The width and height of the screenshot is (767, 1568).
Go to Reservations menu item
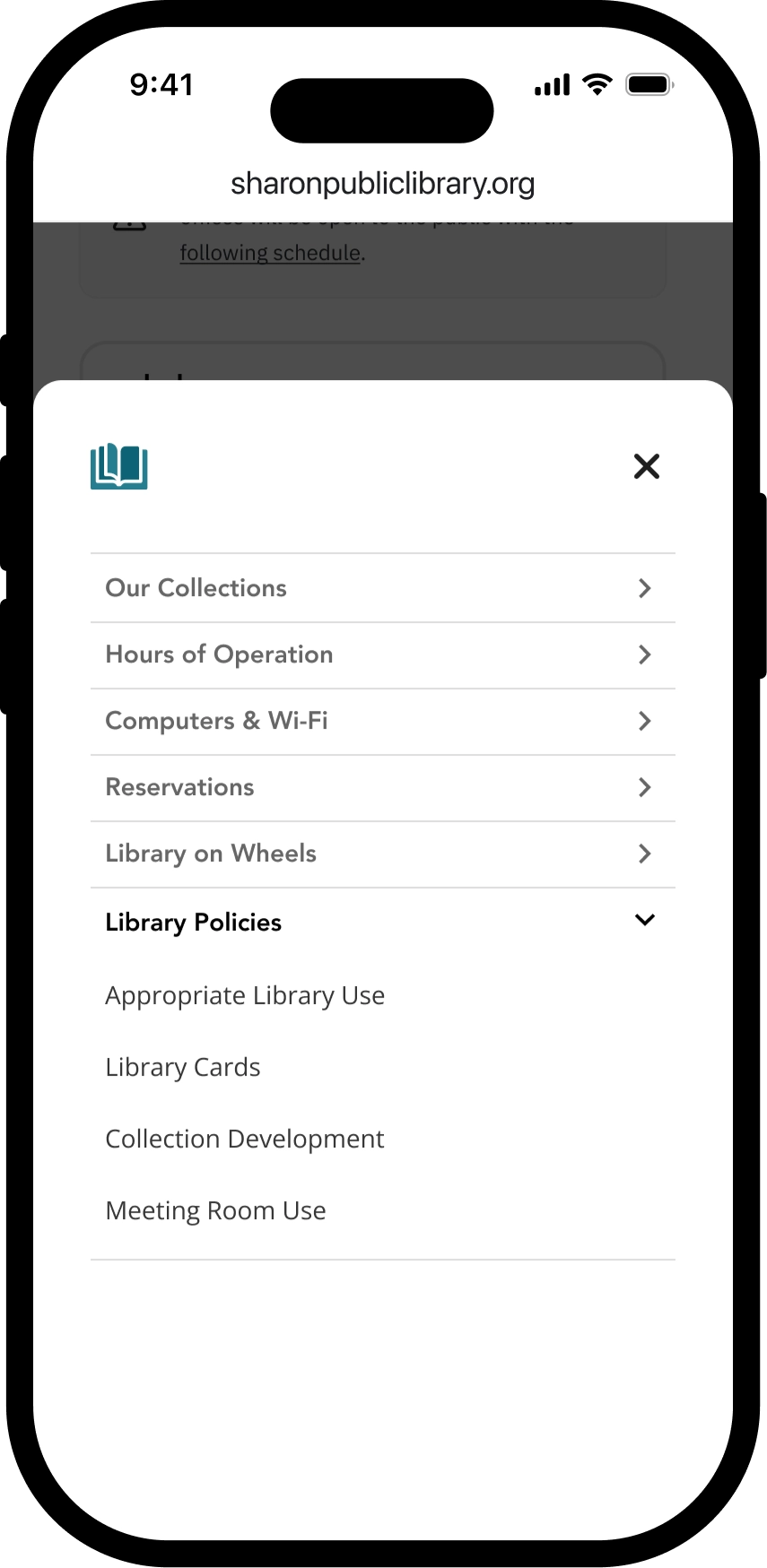[179, 787]
